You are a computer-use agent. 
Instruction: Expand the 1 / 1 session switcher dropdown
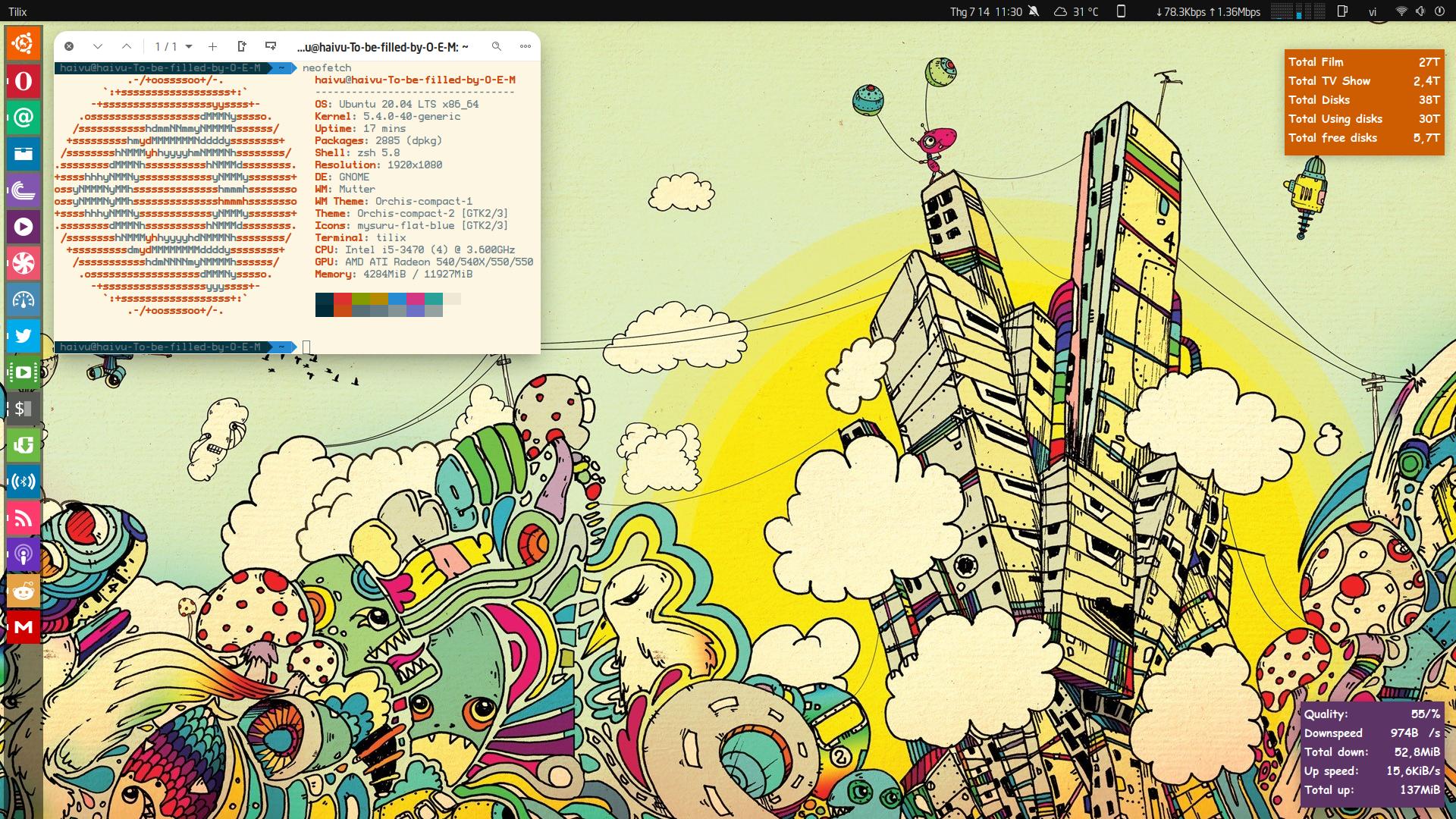[173, 46]
